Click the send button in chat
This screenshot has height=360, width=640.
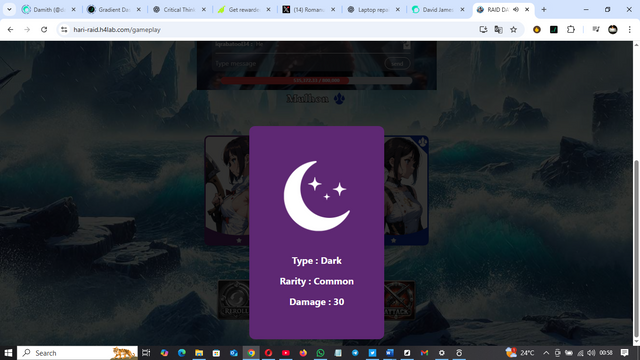pyautogui.click(x=397, y=64)
